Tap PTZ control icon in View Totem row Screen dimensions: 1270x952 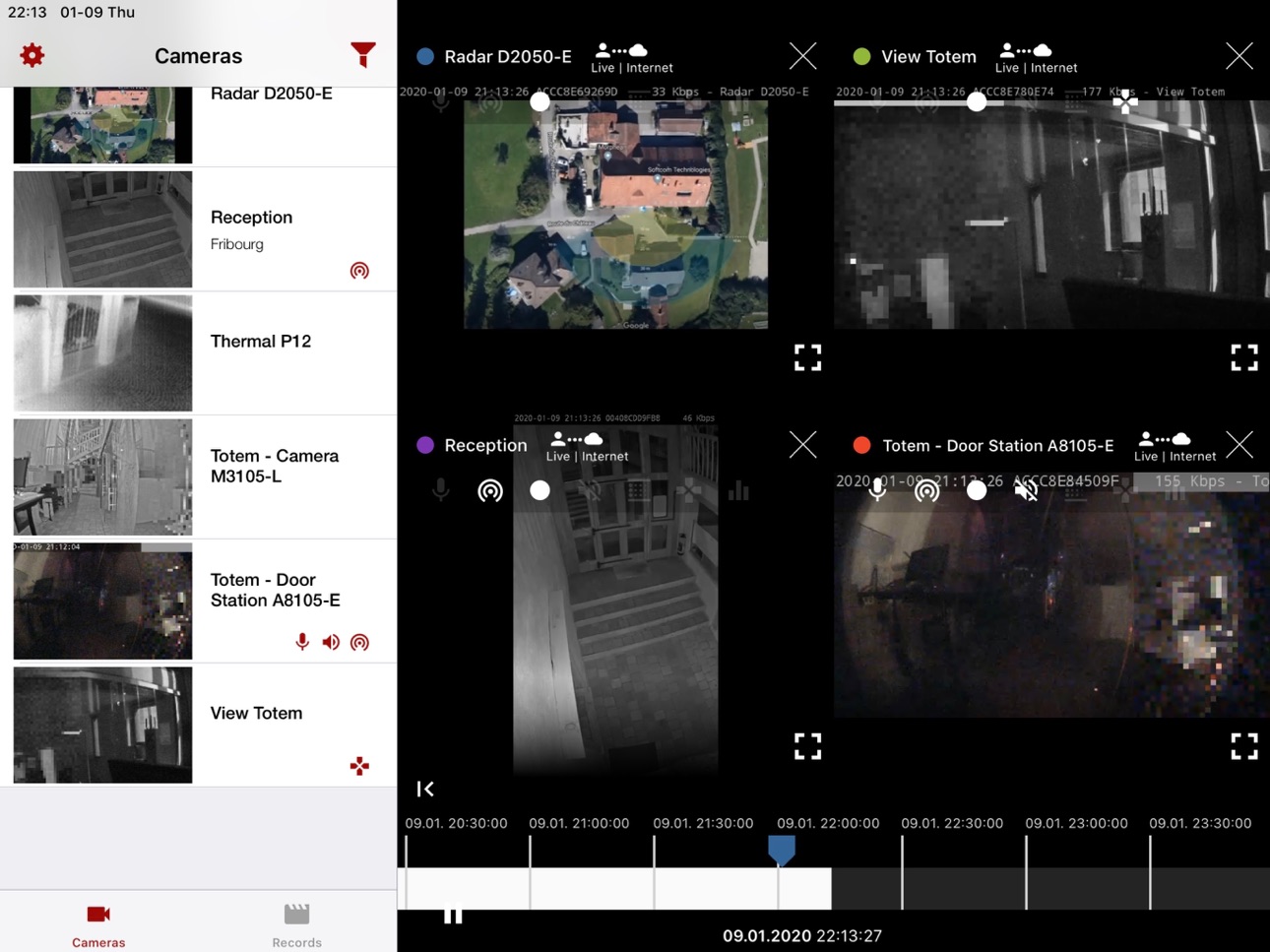coord(359,766)
